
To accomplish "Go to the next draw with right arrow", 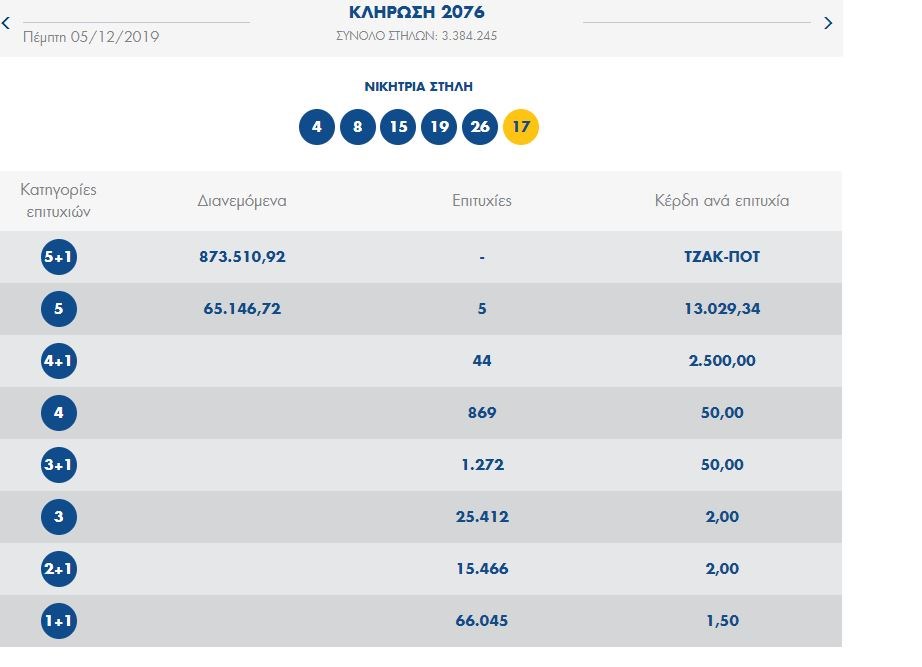I will (x=828, y=23).
